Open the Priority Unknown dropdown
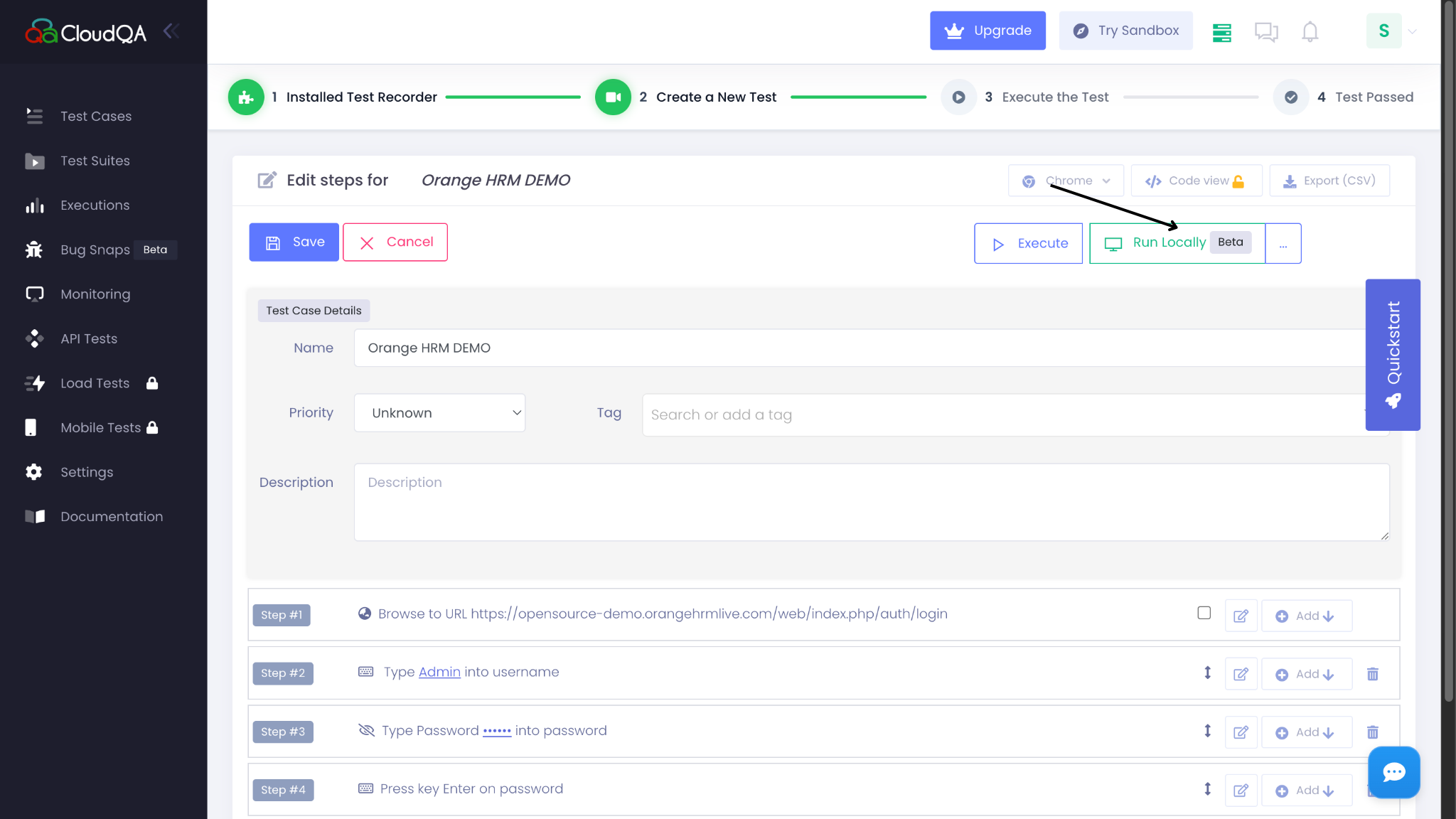This screenshot has width=1456, height=819. [439, 413]
